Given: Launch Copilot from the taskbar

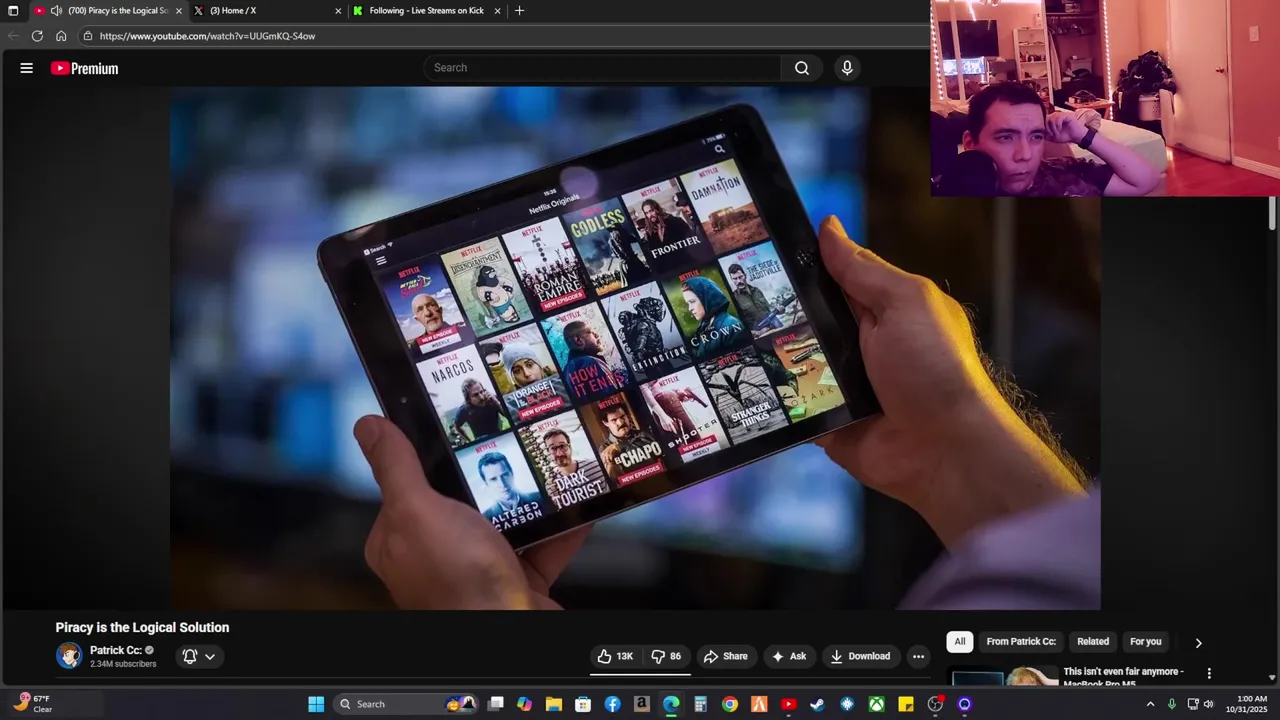Looking at the screenshot, I should 525,704.
